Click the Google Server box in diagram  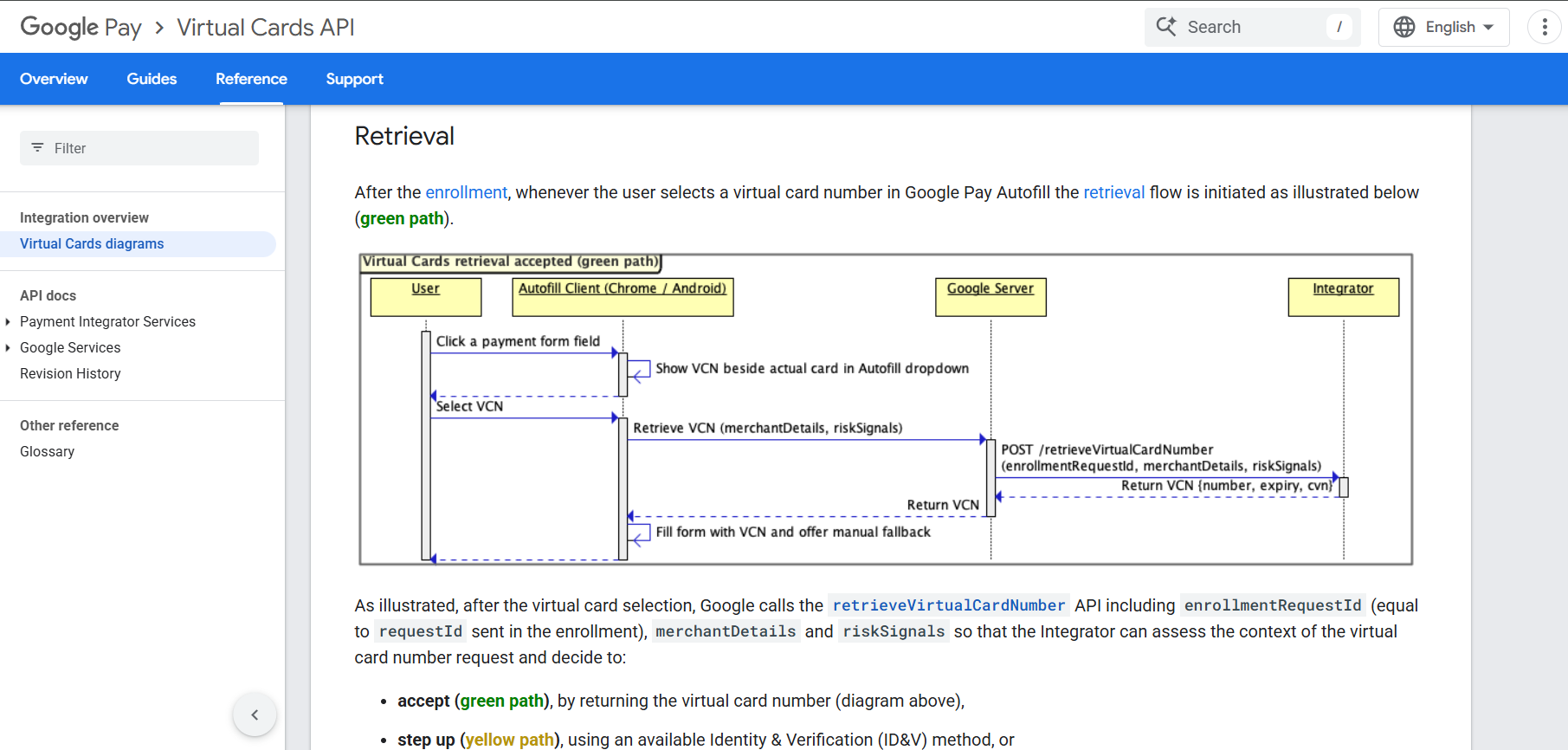pyautogui.click(x=990, y=297)
